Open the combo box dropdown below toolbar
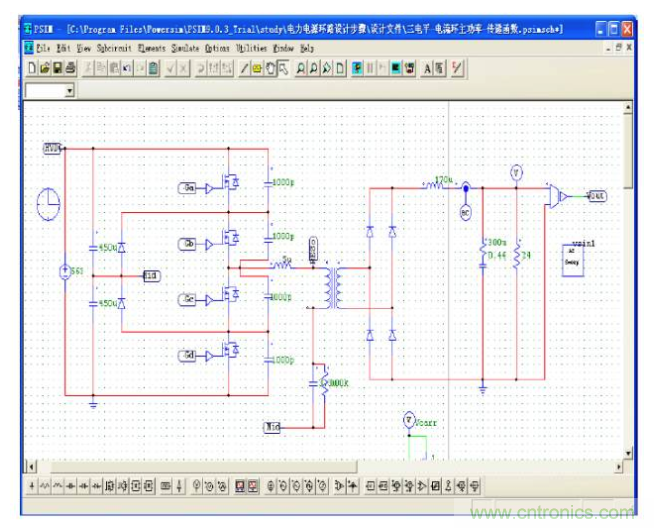 point(69,90)
